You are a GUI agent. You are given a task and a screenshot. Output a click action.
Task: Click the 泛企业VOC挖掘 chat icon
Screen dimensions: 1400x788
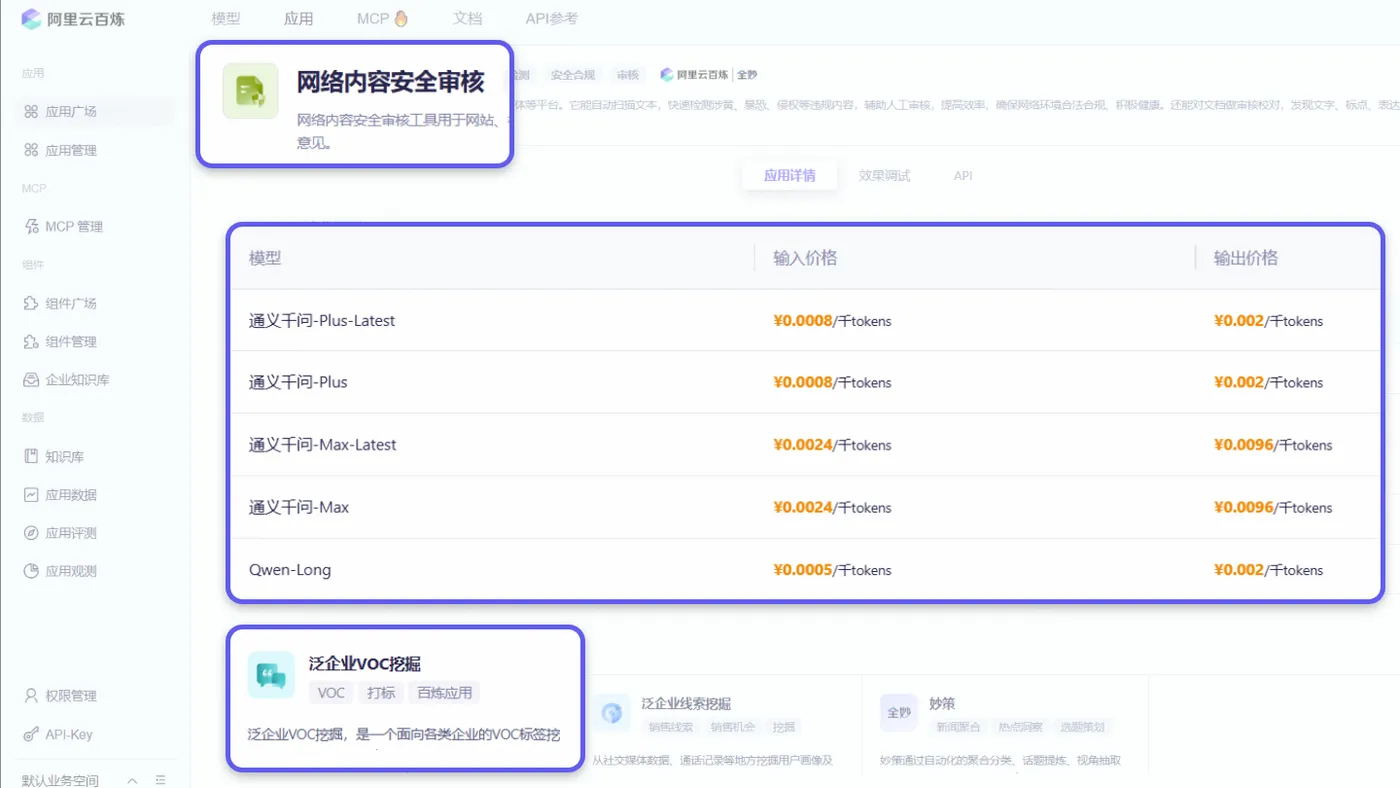coord(271,675)
